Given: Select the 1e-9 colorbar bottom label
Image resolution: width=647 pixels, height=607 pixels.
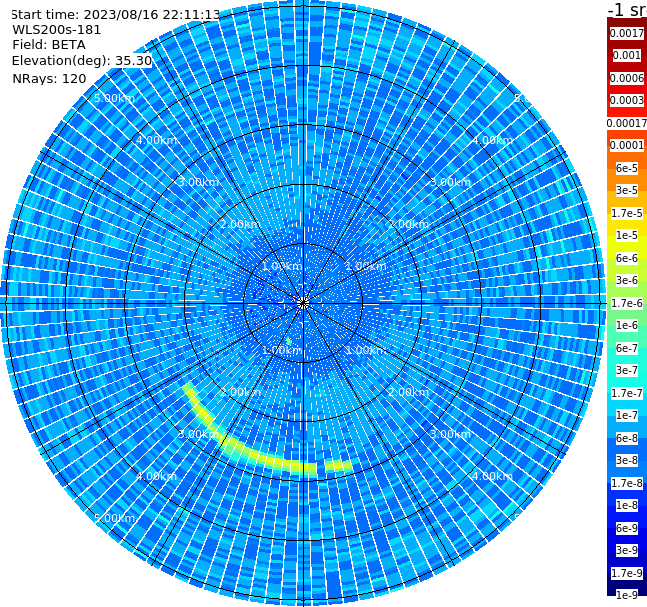Looking at the screenshot, I should click(627, 595).
